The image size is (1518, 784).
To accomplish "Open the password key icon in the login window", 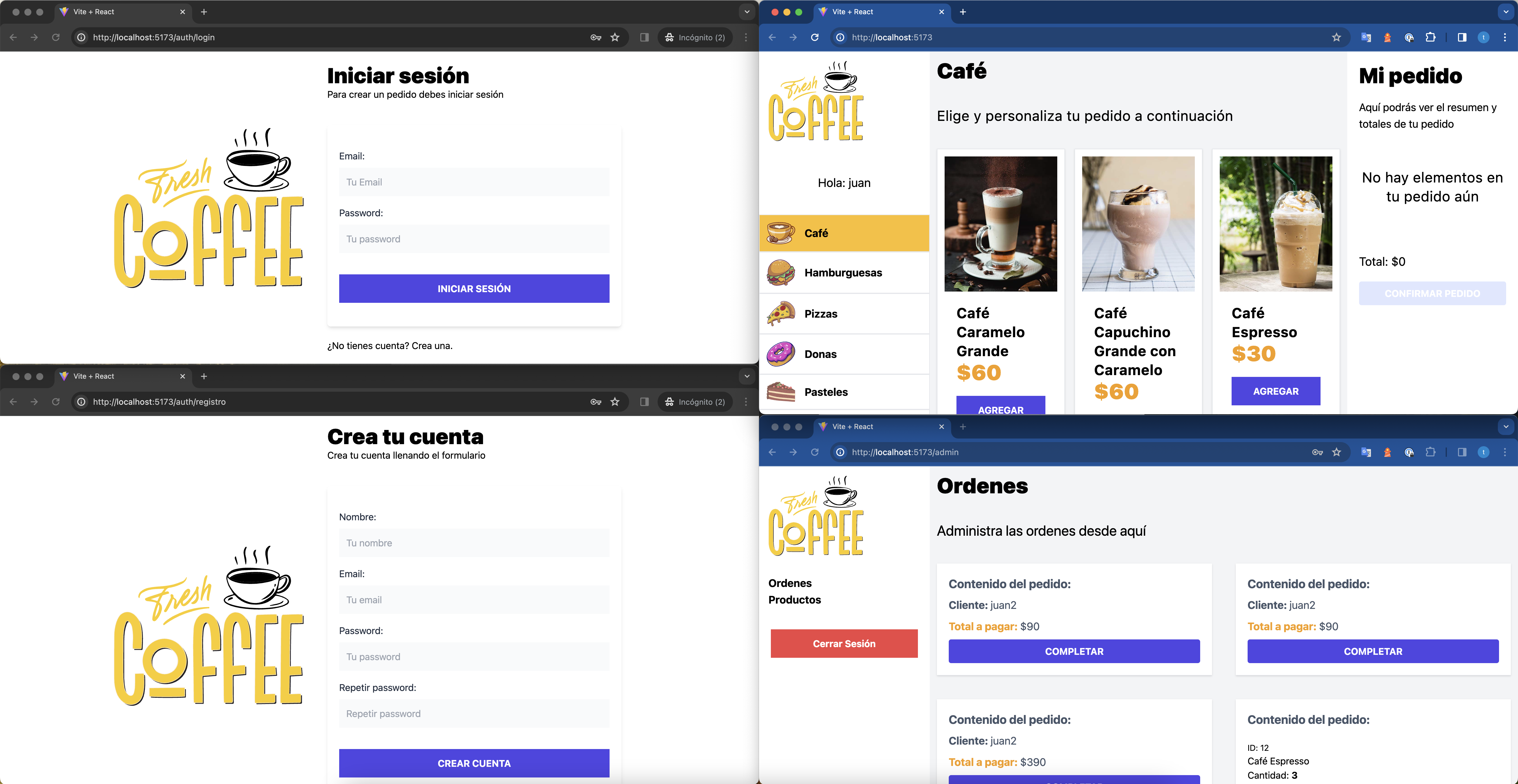I will [596, 37].
